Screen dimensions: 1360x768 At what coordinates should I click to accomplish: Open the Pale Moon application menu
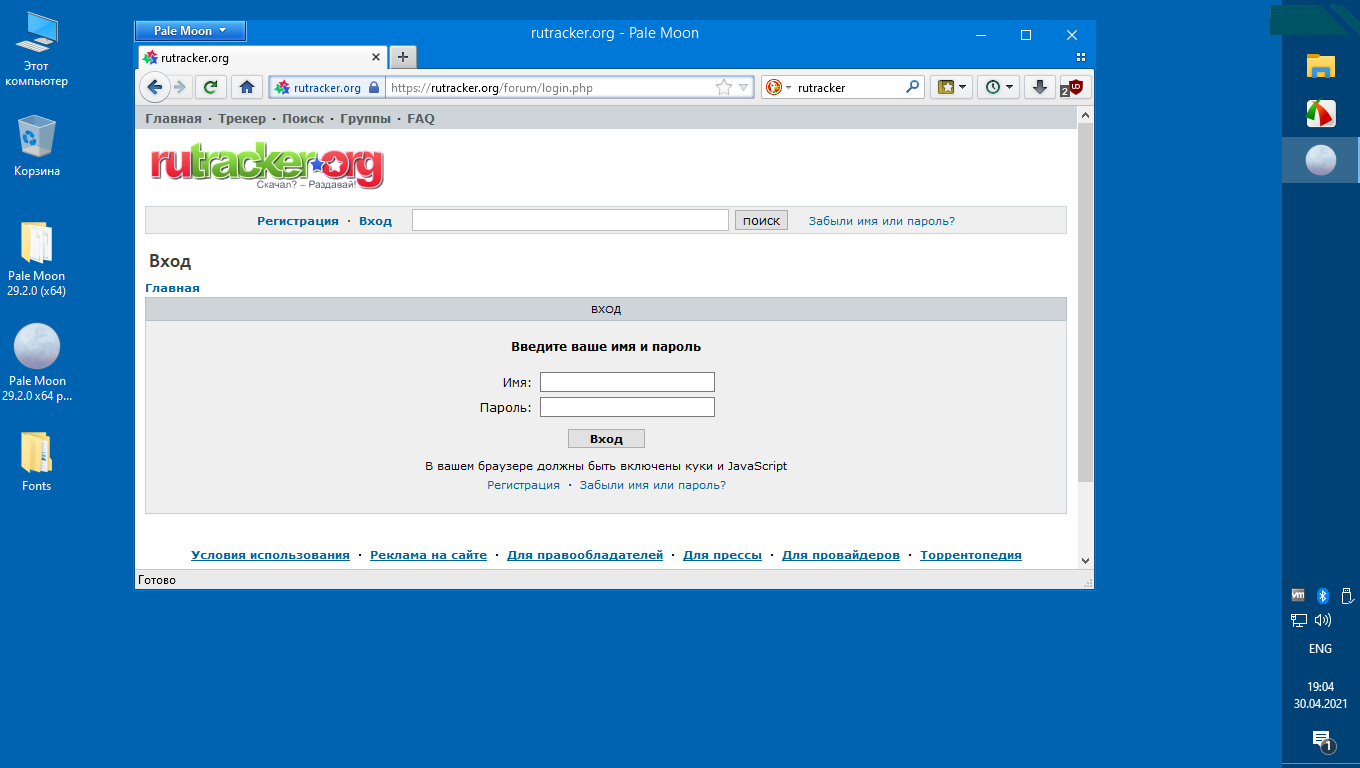coord(190,31)
